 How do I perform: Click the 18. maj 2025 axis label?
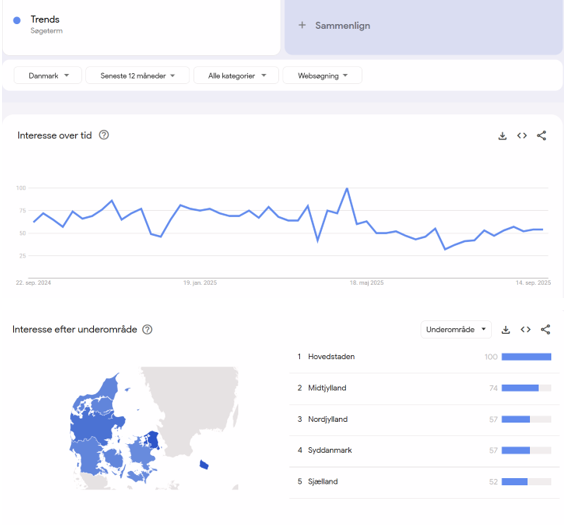[x=366, y=283]
